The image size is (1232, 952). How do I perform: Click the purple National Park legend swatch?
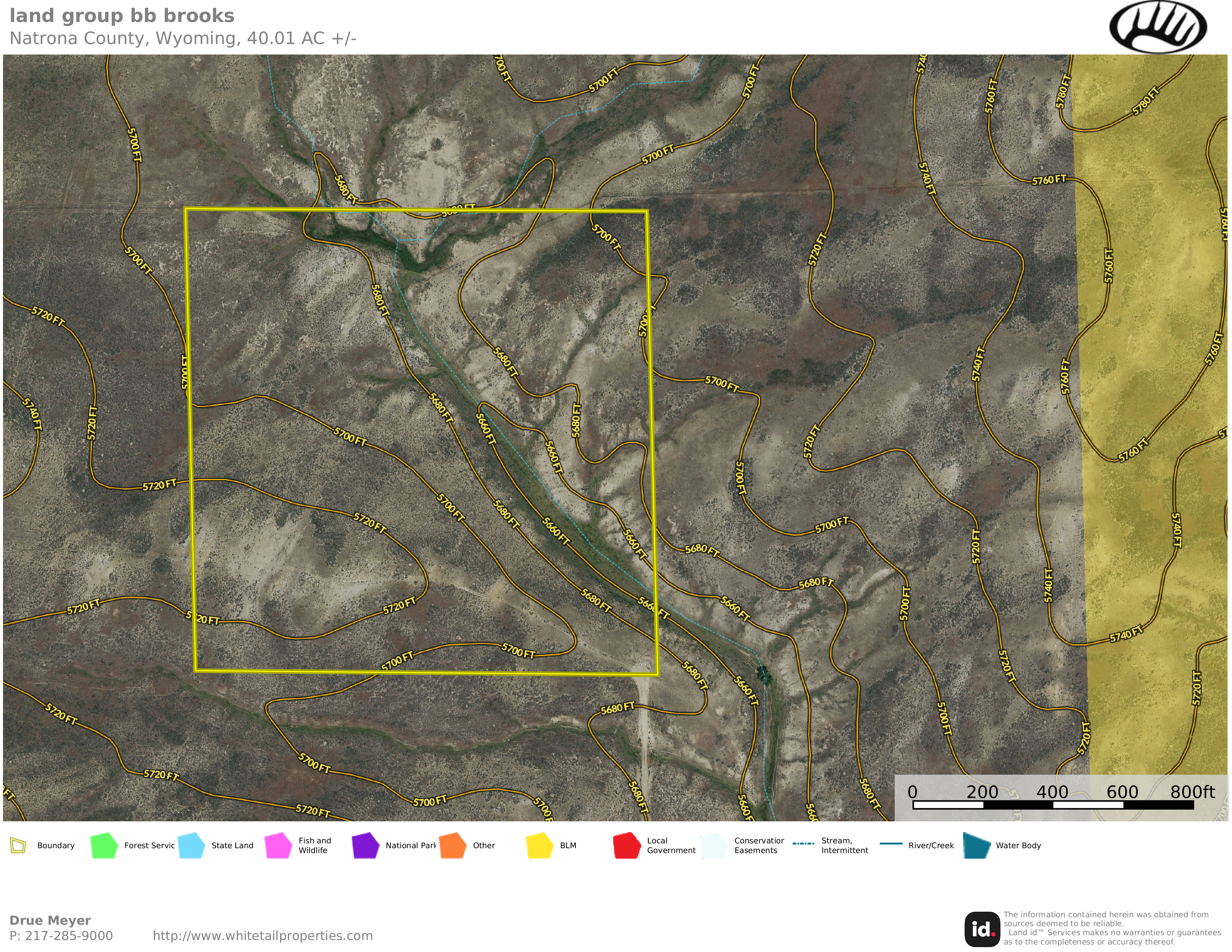366,845
